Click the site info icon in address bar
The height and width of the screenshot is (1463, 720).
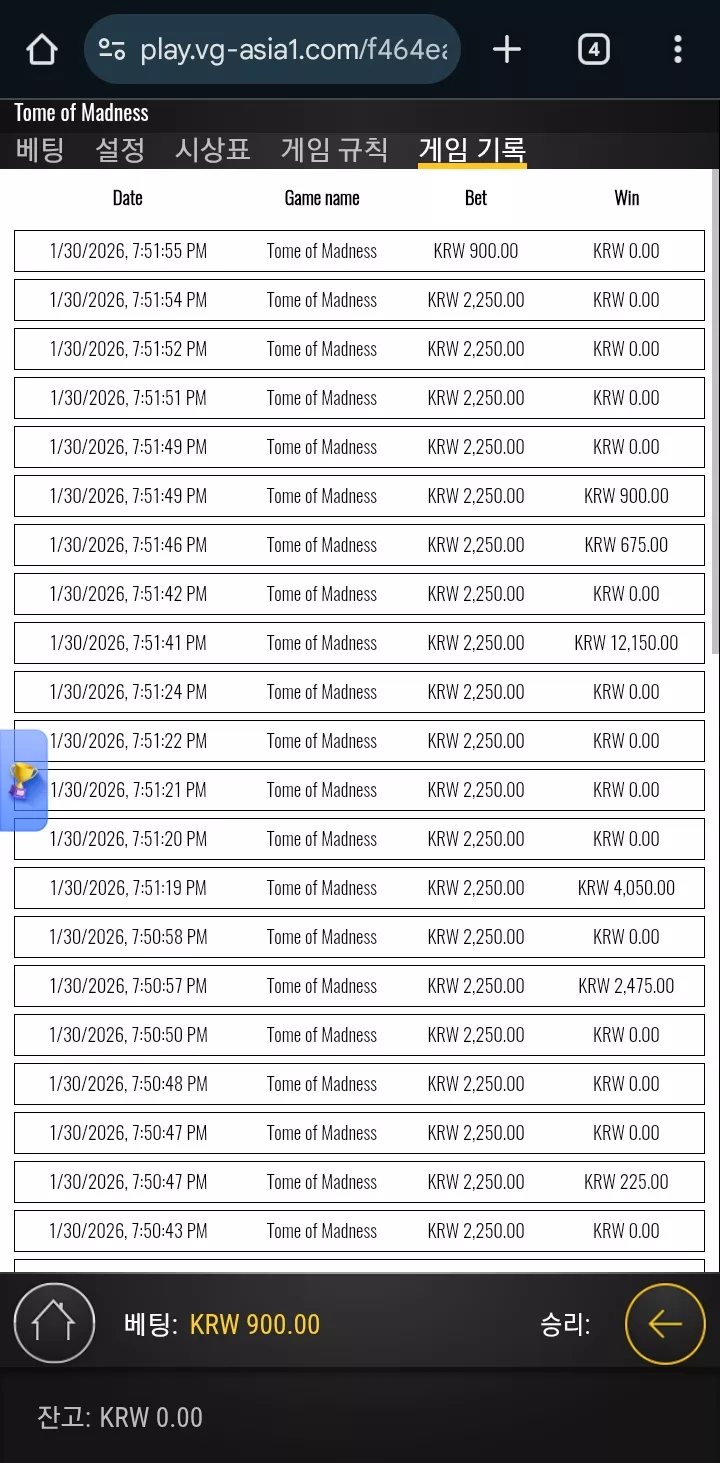pyautogui.click(x=112, y=49)
